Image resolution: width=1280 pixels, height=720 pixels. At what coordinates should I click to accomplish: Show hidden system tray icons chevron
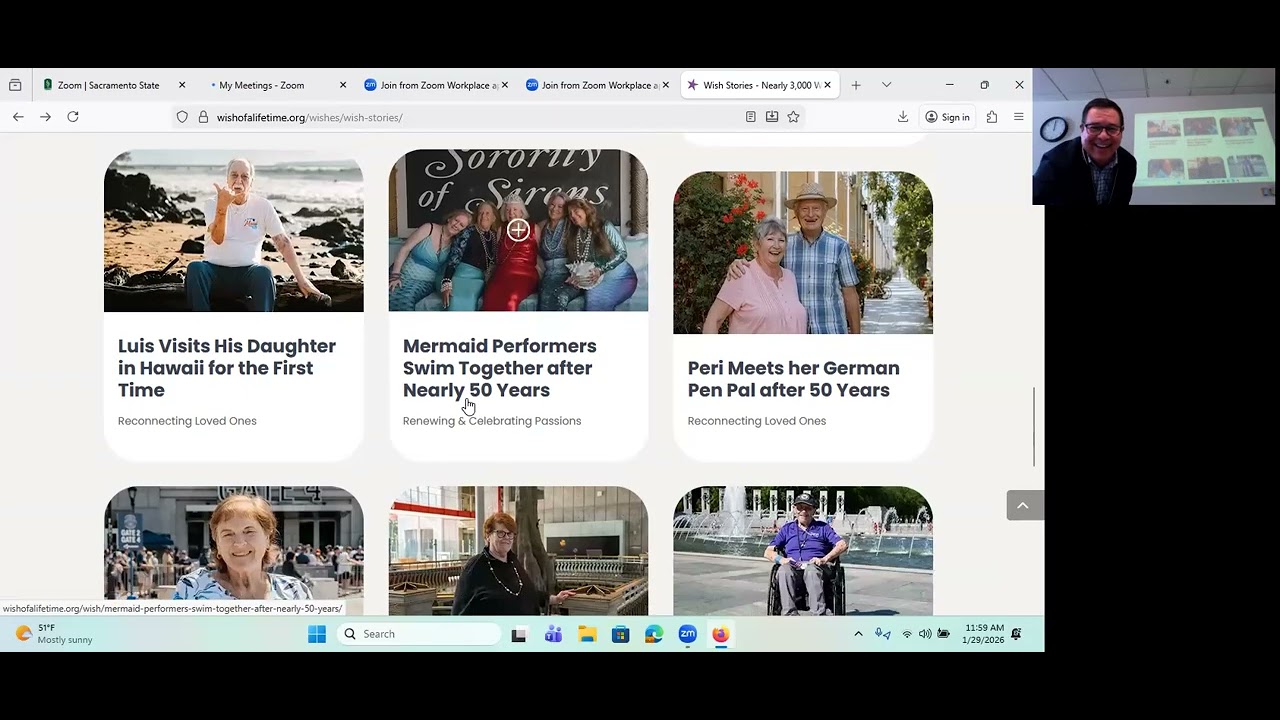pyautogui.click(x=858, y=634)
